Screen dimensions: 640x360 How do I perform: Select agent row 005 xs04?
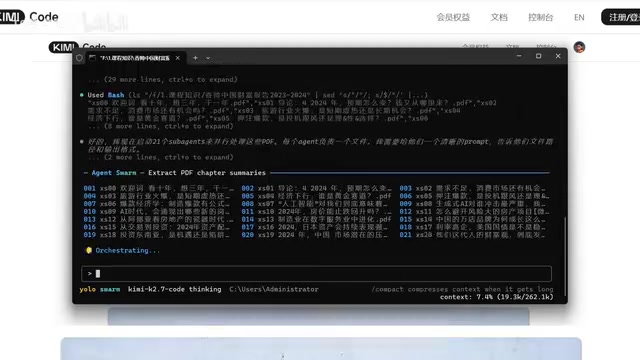click(316, 196)
